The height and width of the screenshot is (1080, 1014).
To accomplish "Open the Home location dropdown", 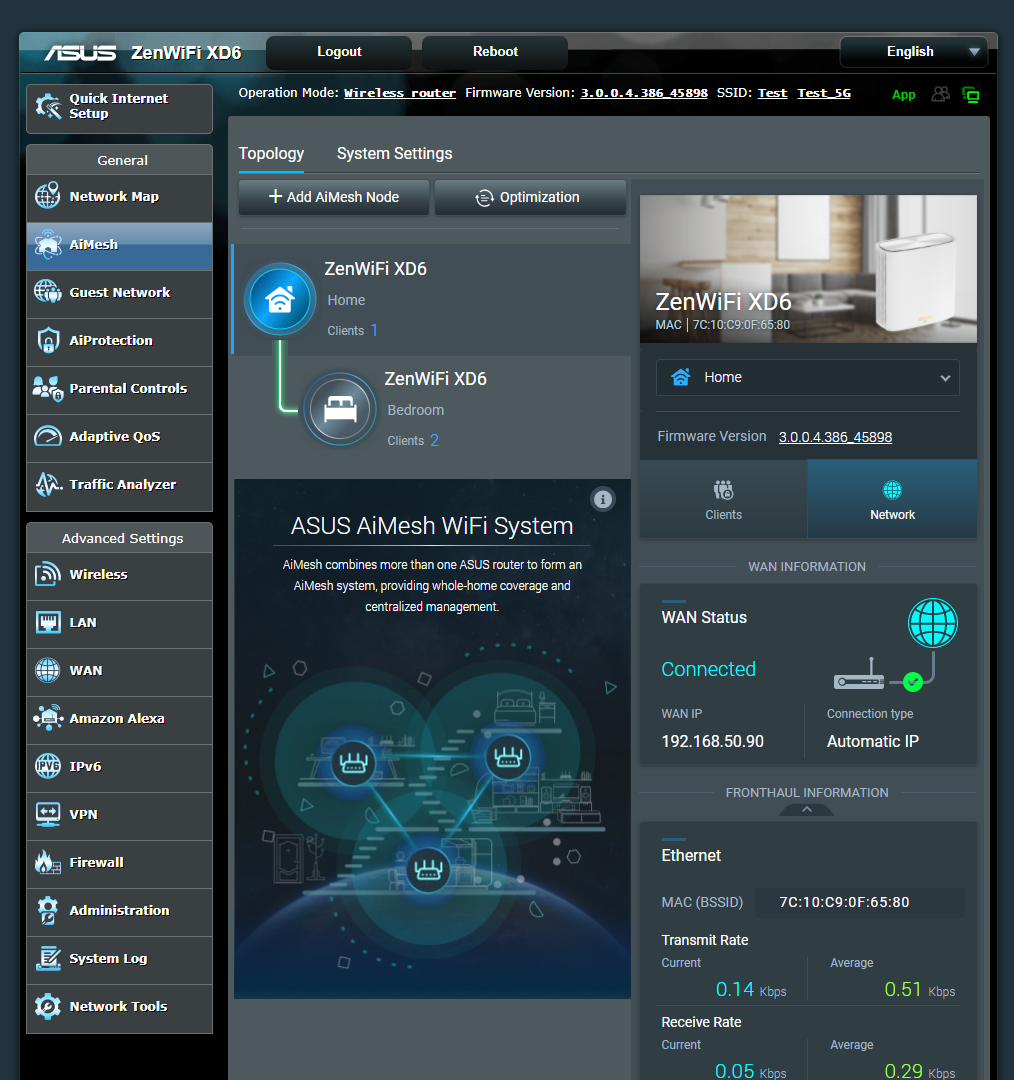I will pos(807,377).
